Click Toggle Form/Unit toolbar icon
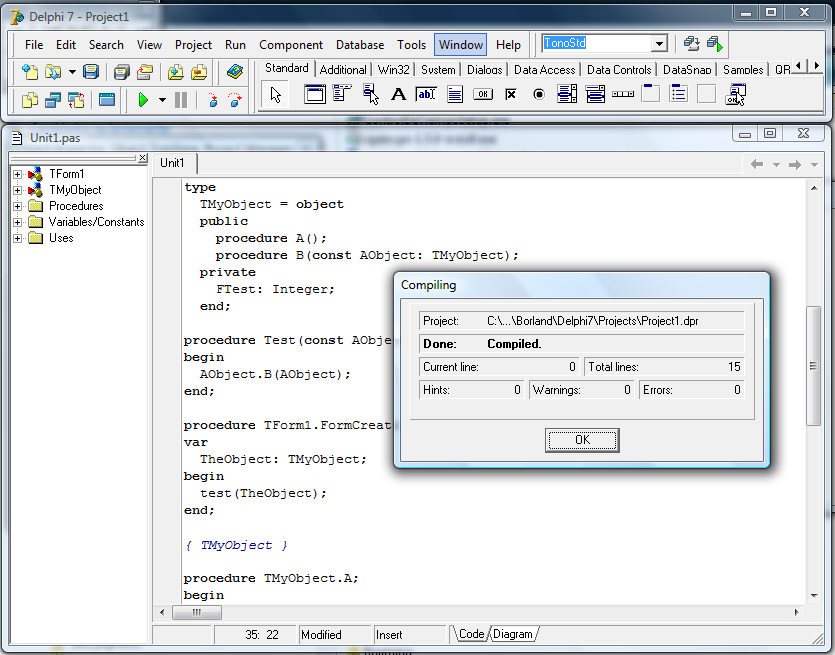 pyautogui.click(x=76, y=100)
